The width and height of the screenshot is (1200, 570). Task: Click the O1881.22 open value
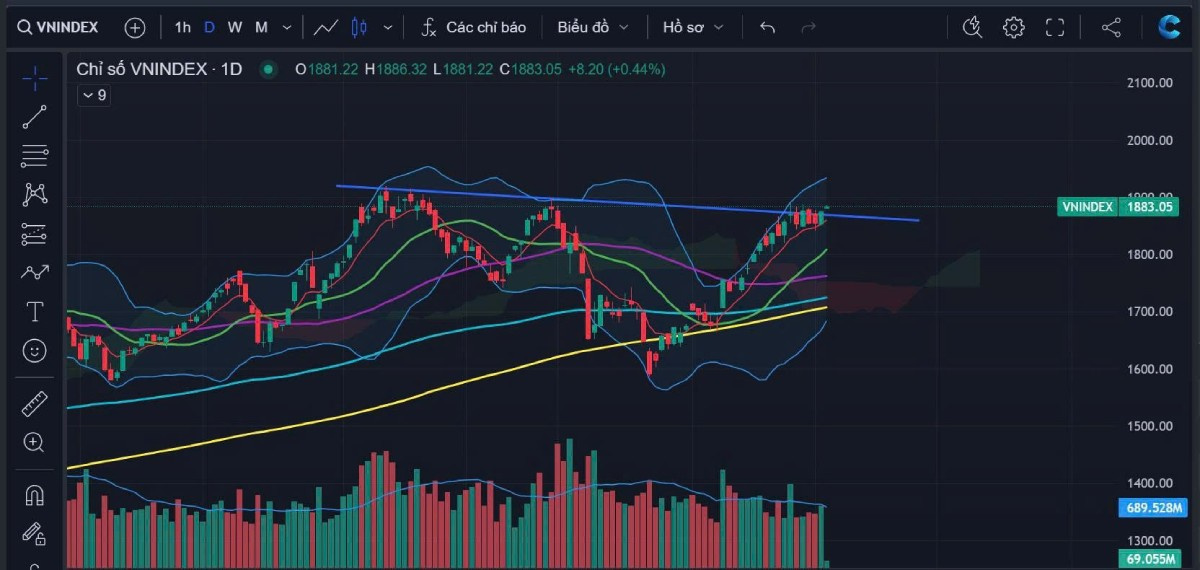pyautogui.click(x=327, y=69)
